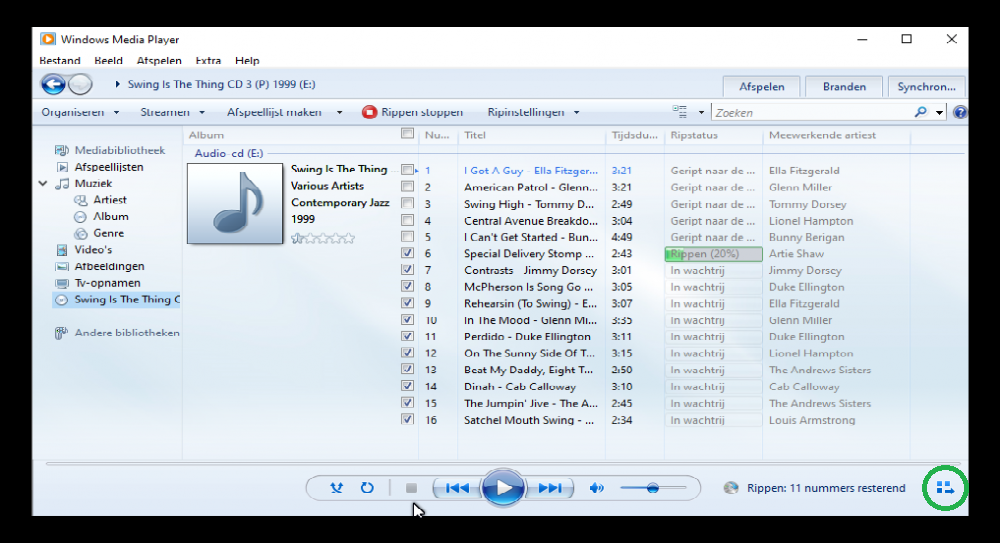Check track 3 Swing High
This screenshot has height=543, width=1000.
click(407, 203)
